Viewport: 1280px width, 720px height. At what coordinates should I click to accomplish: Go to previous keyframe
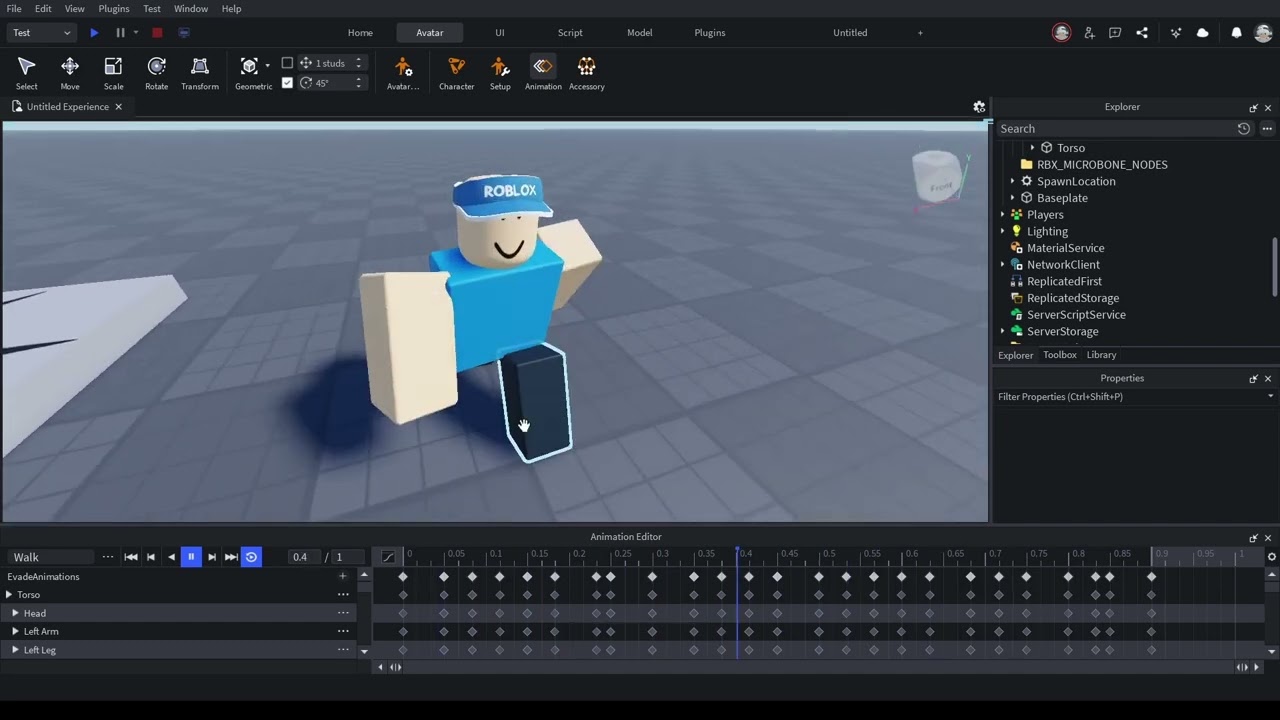point(151,557)
